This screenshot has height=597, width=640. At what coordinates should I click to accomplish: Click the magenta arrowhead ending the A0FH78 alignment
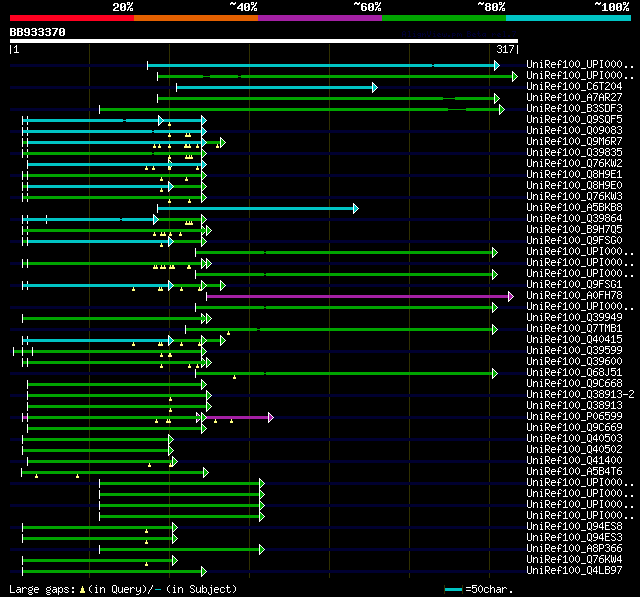511,297
